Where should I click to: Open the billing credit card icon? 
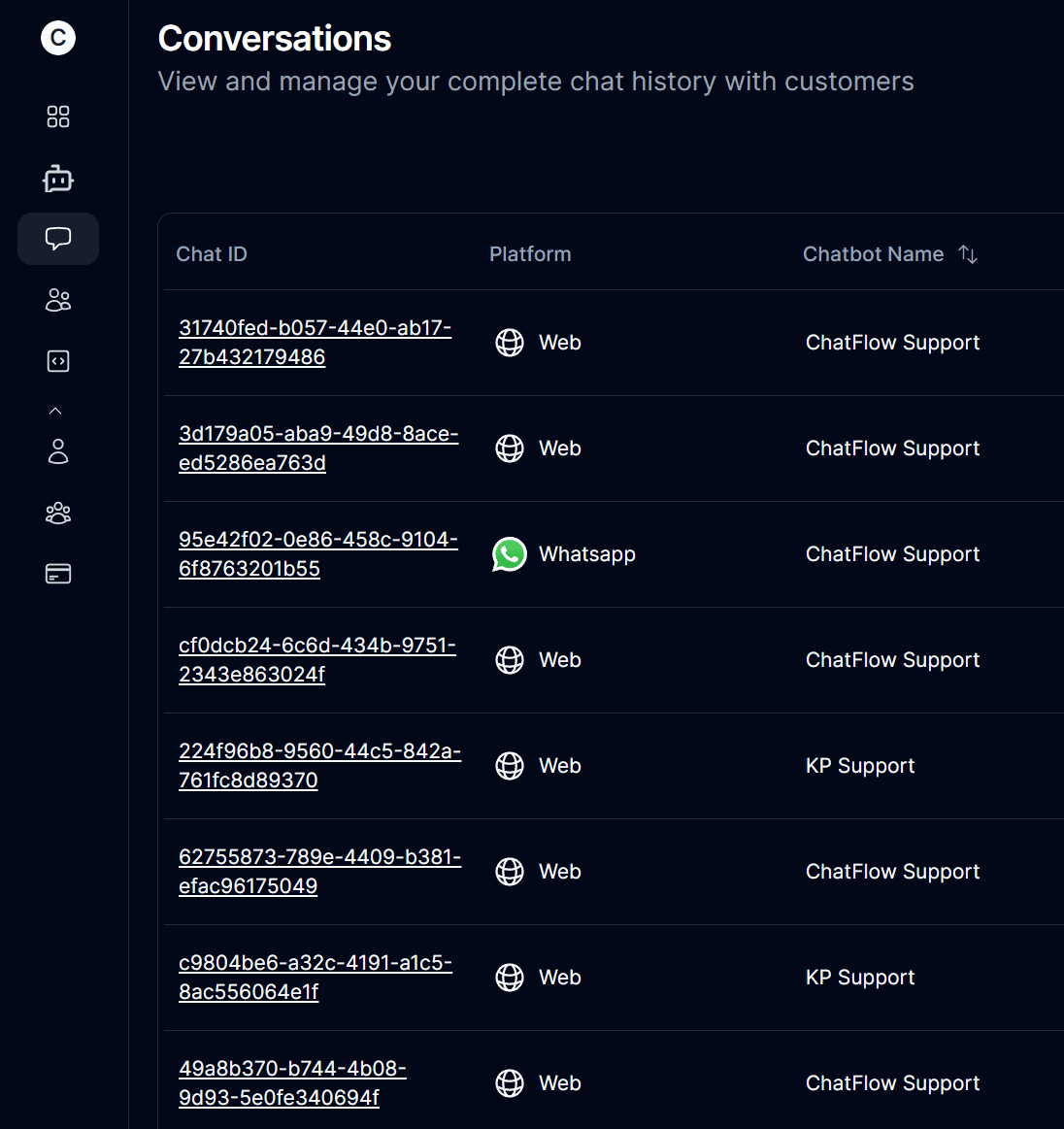tap(58, 573)
